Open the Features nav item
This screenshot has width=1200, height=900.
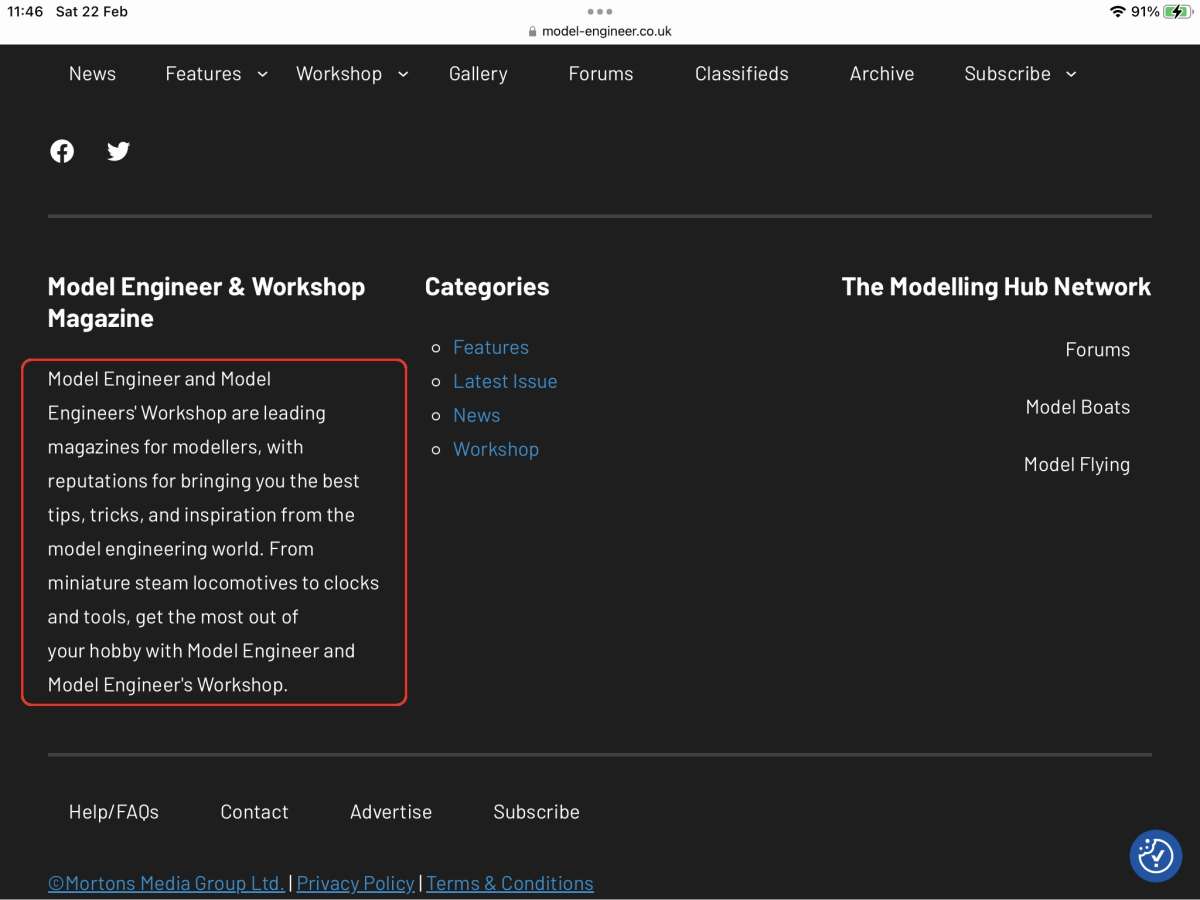point(203,74)
